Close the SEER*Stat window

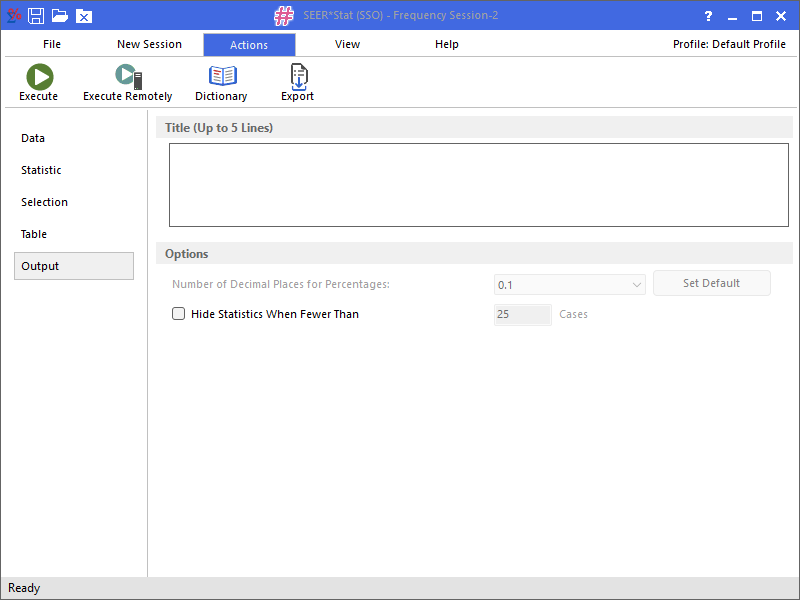point(781,16)
